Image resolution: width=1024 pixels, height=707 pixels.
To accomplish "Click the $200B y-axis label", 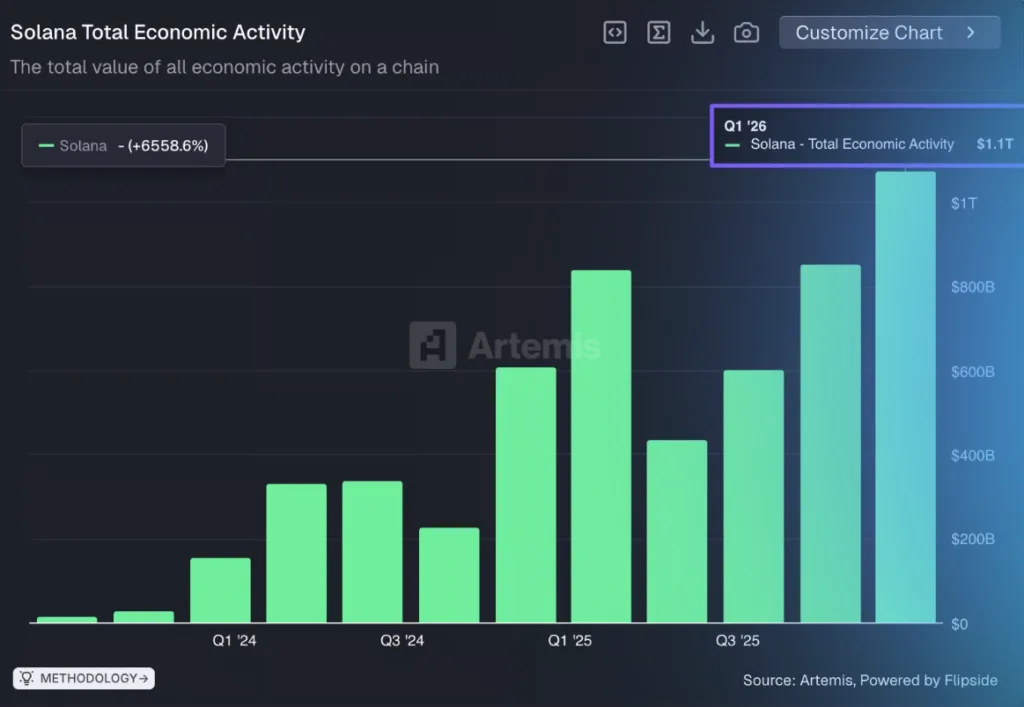I will pyautogui.click(x=973, y=539).
